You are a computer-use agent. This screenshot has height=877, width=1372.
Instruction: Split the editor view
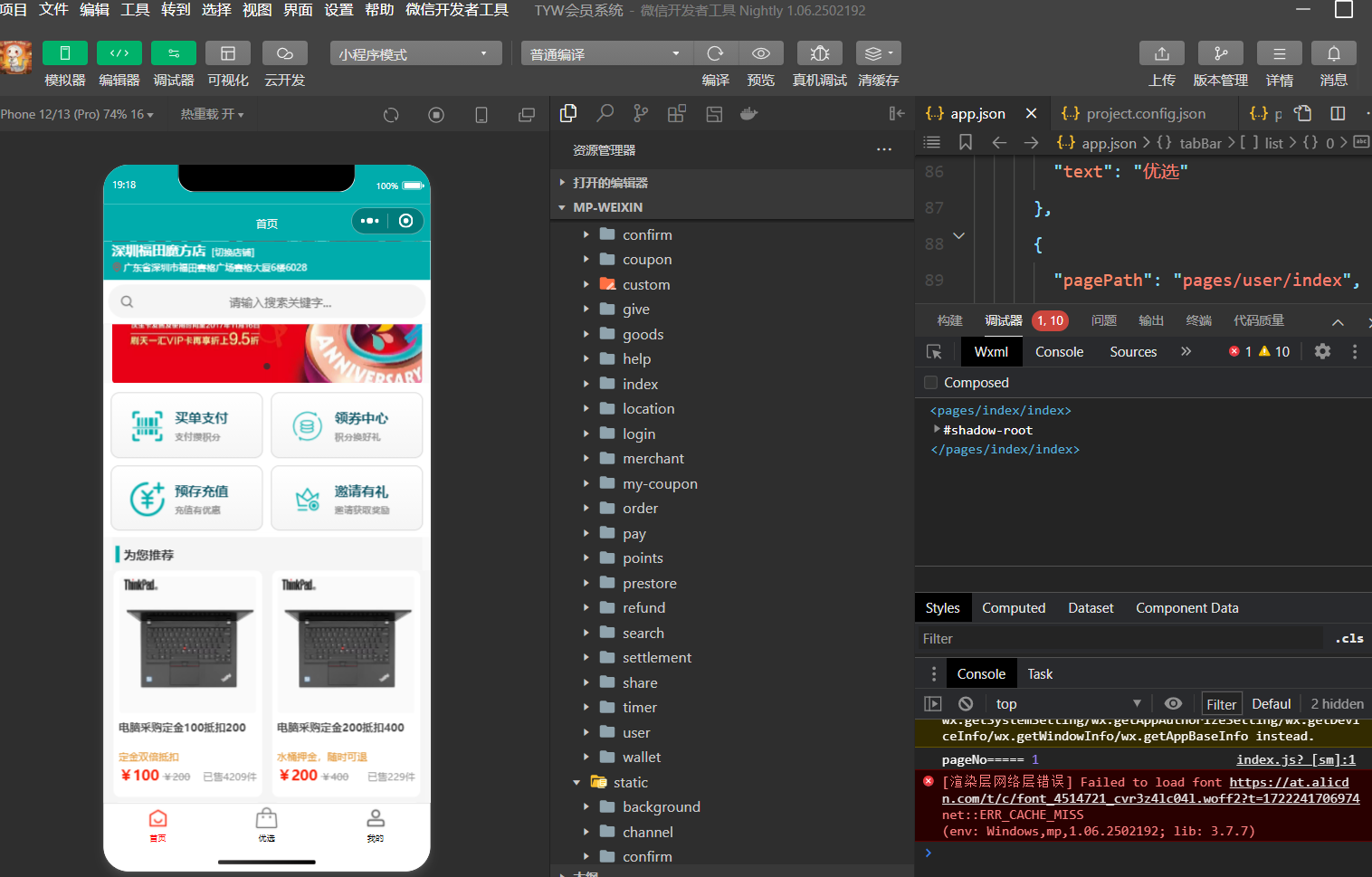pyautogui.click(x=1338, y=113)
